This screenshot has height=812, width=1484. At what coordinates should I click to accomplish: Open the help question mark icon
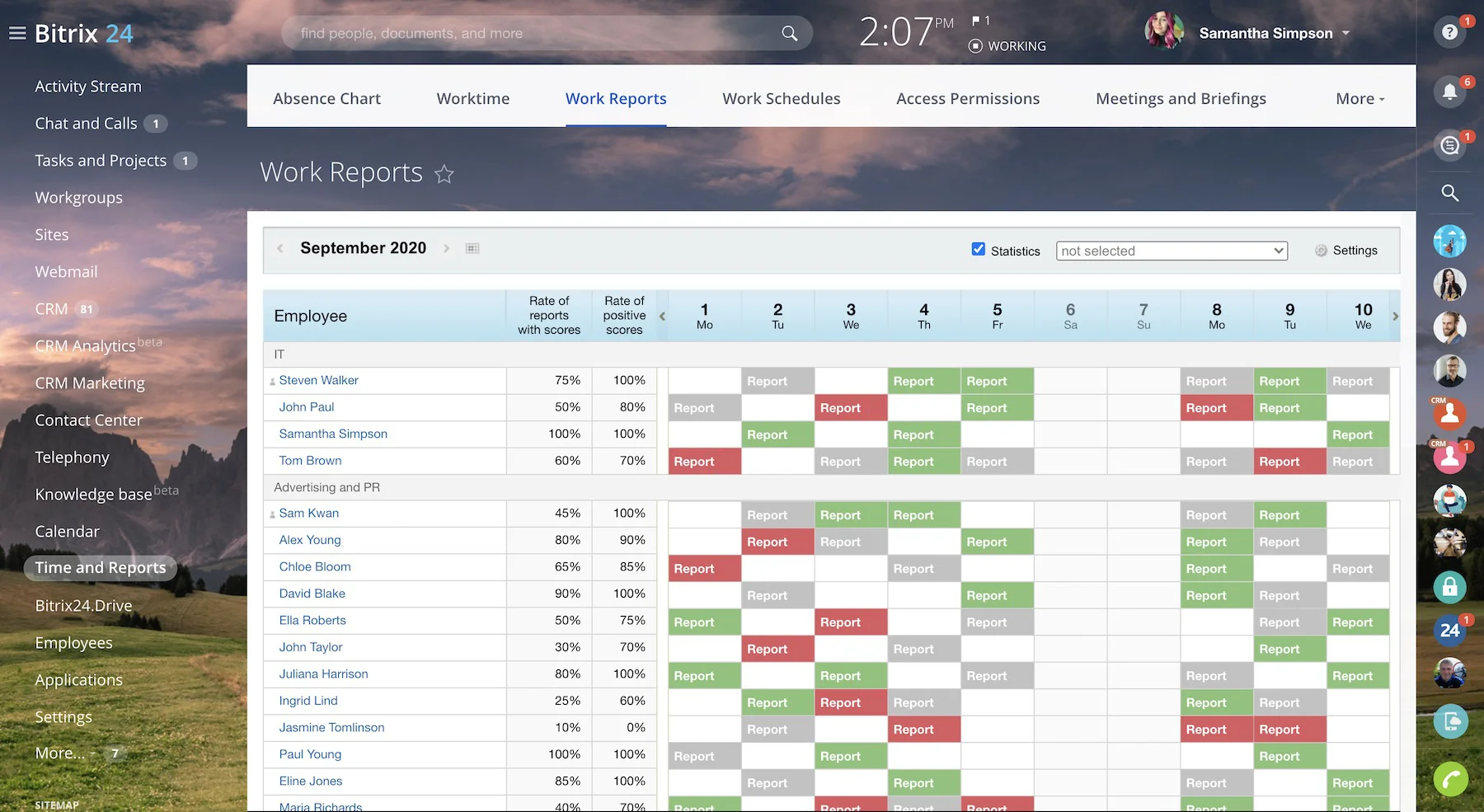click(x=1449, y=32)
